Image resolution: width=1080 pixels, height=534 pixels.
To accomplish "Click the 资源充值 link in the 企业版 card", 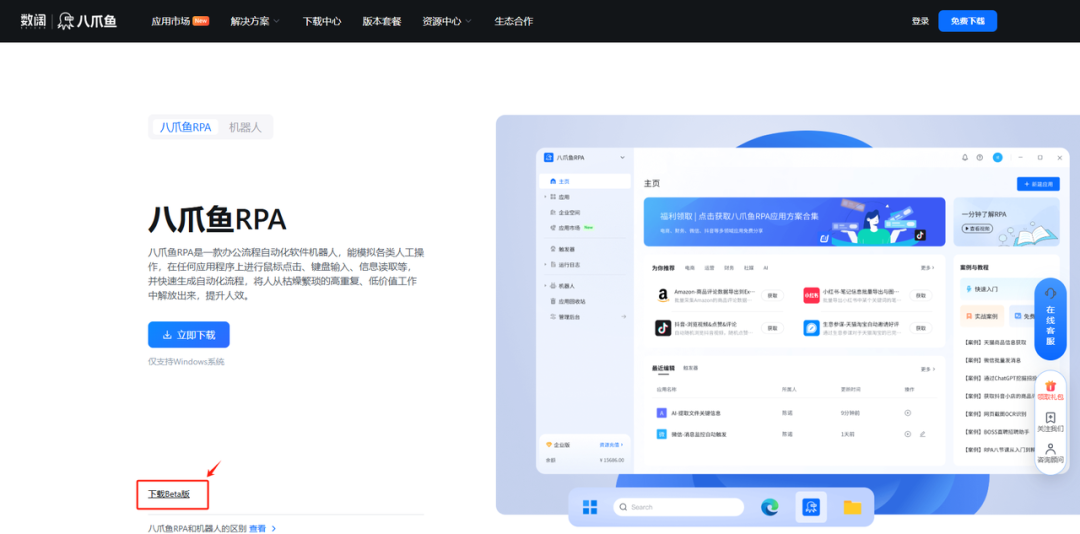I will tap(612, 445).
